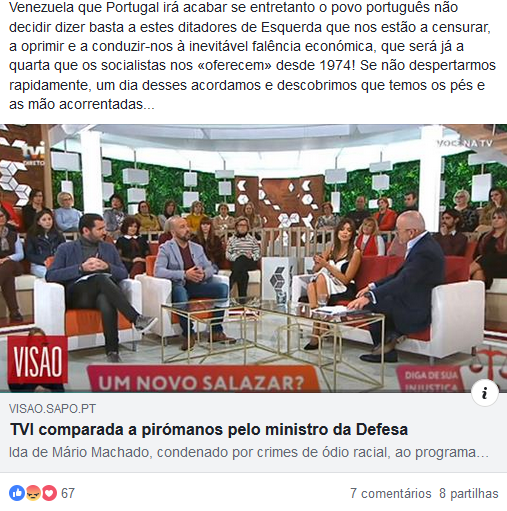The image size is (507, 511).
Task: Click the UM NOVO SALAZAR? banner
Action: (201, 379)
